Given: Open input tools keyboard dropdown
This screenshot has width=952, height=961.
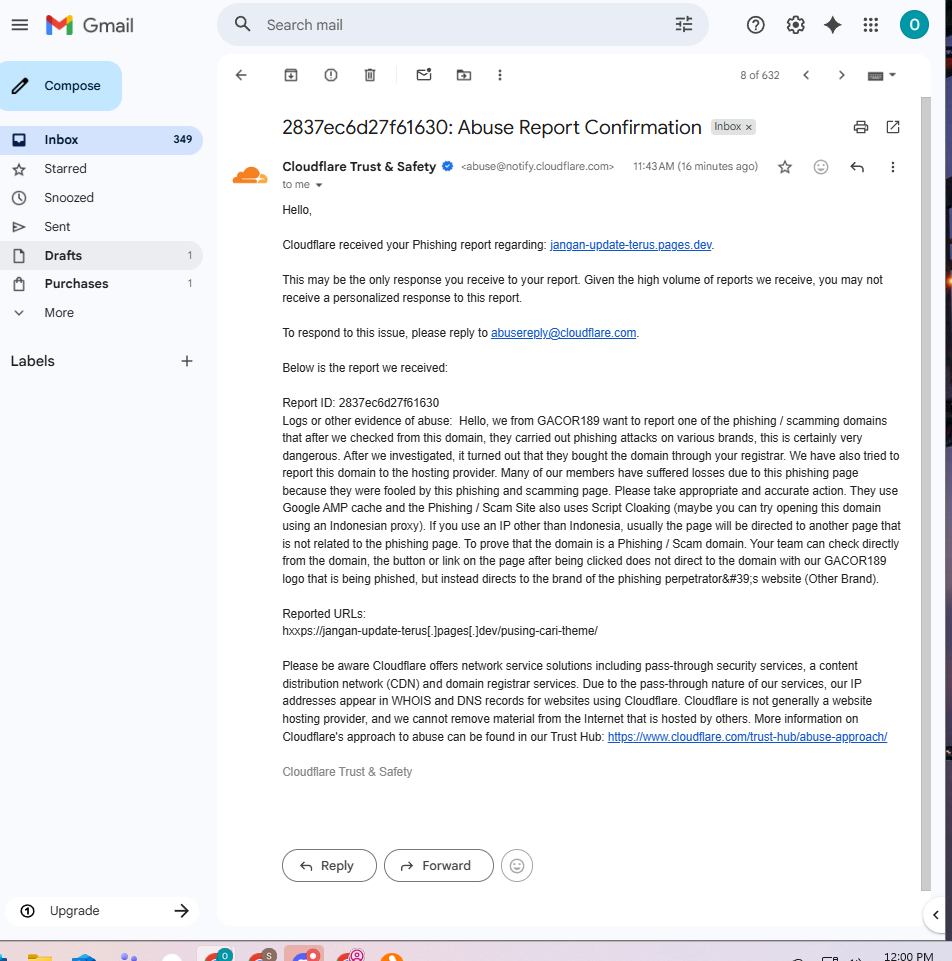Looking at the screenshot, I should click(882, 75).
